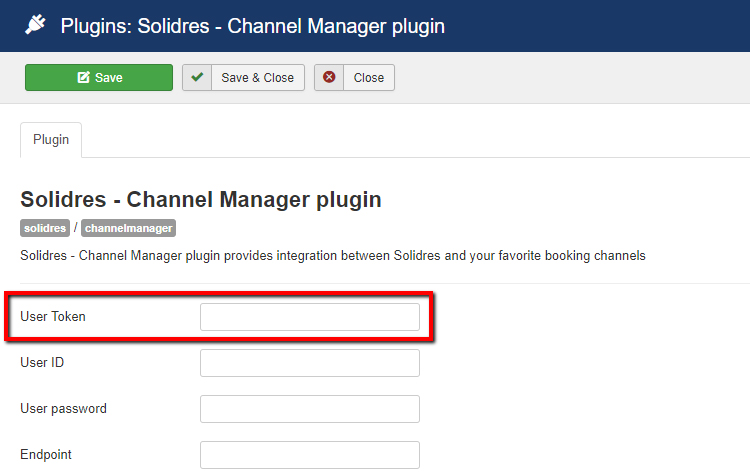Viewport: 750px width, 475px height.
Task: Click the solidres tag badge
Action: coord(45,228)
